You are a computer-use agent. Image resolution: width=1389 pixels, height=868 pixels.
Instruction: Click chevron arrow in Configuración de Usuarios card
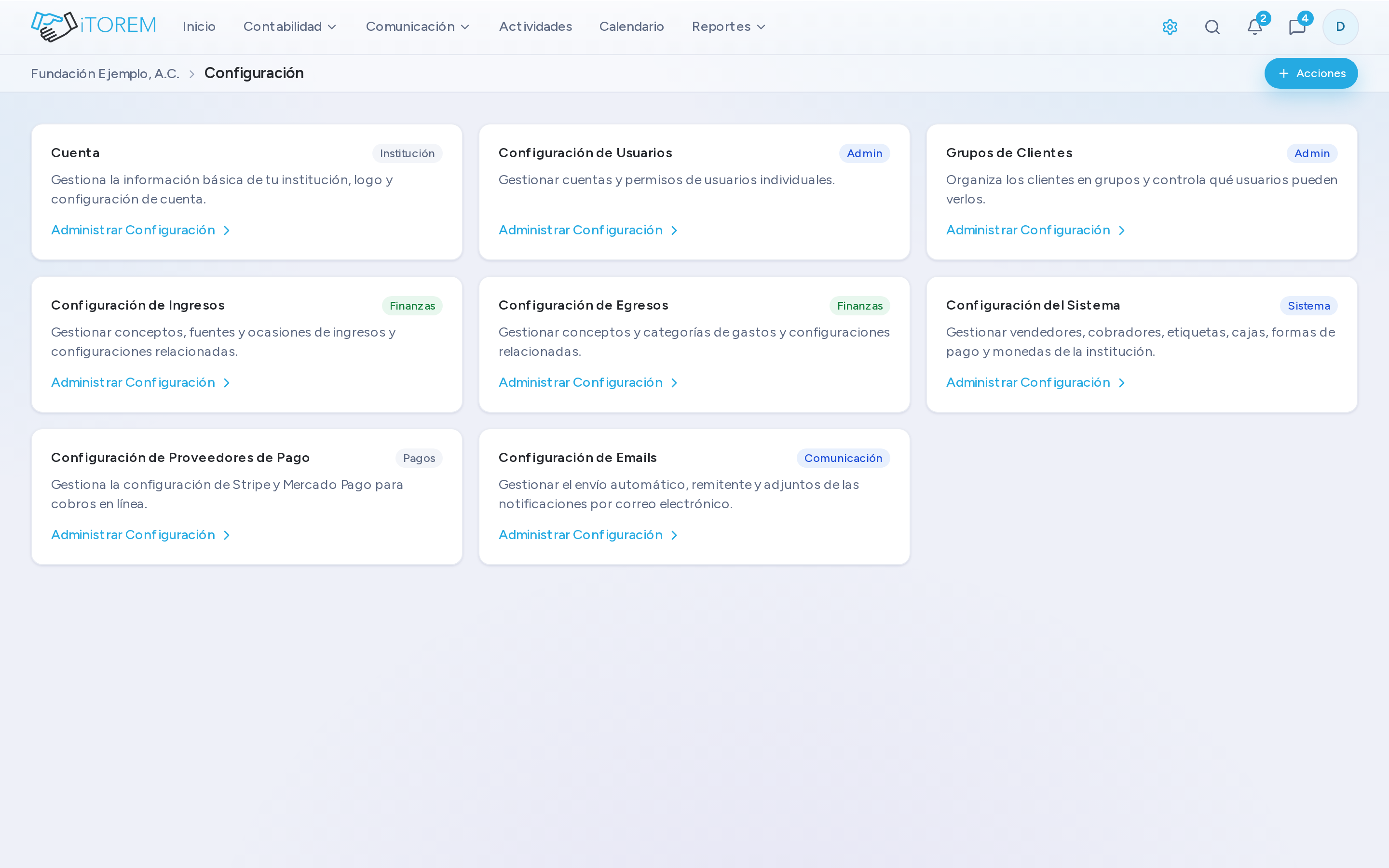(674, 231)
